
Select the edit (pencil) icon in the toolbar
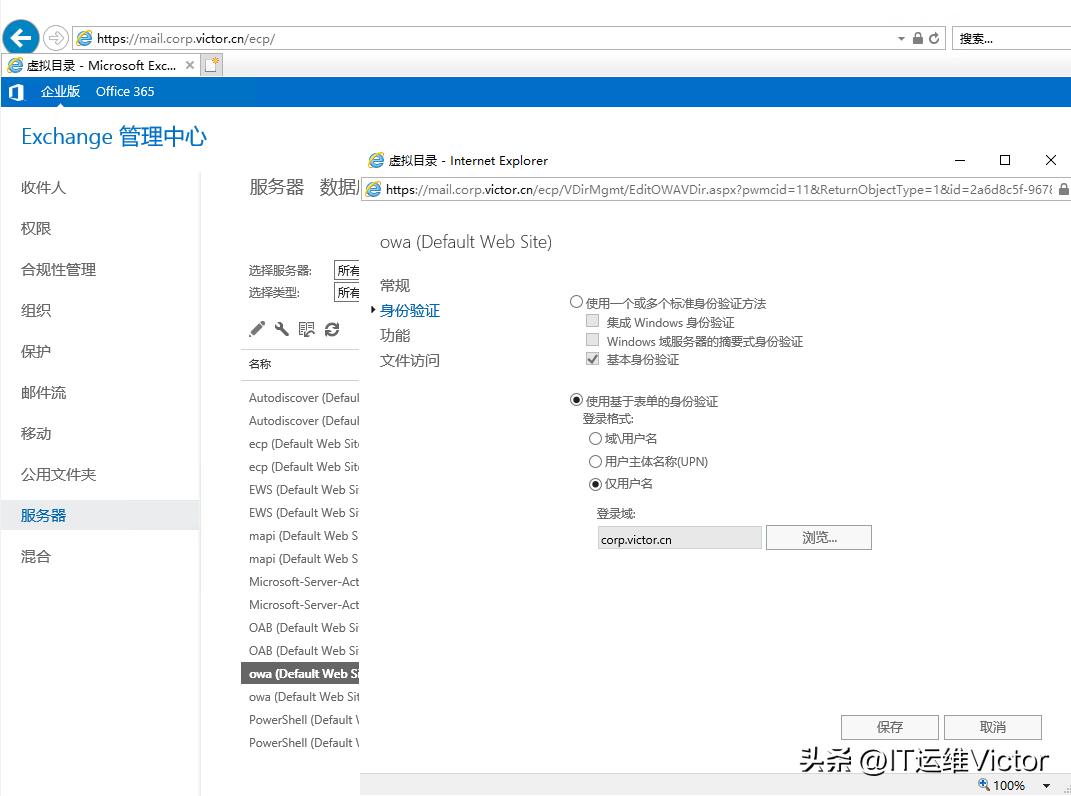point(256,327)
